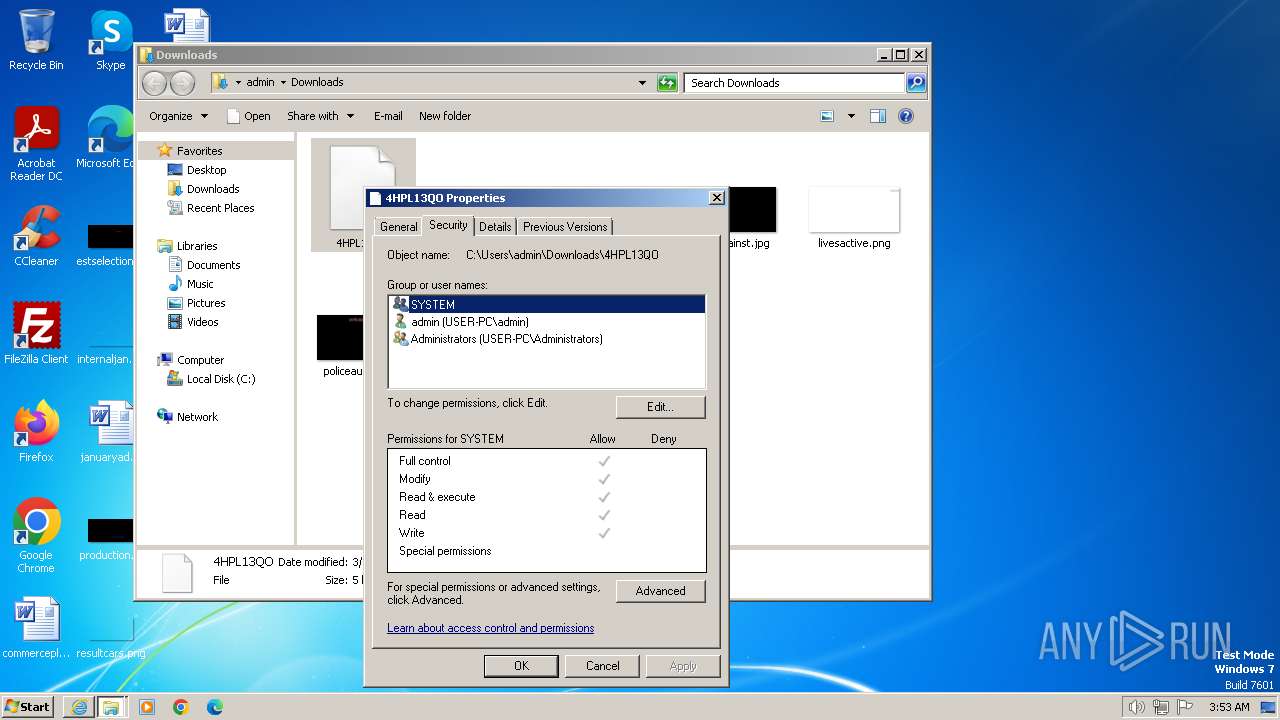Select Pictures library
Viewport: 1280px width, 720px height.
pyautogui.click(x=206, y=303)
